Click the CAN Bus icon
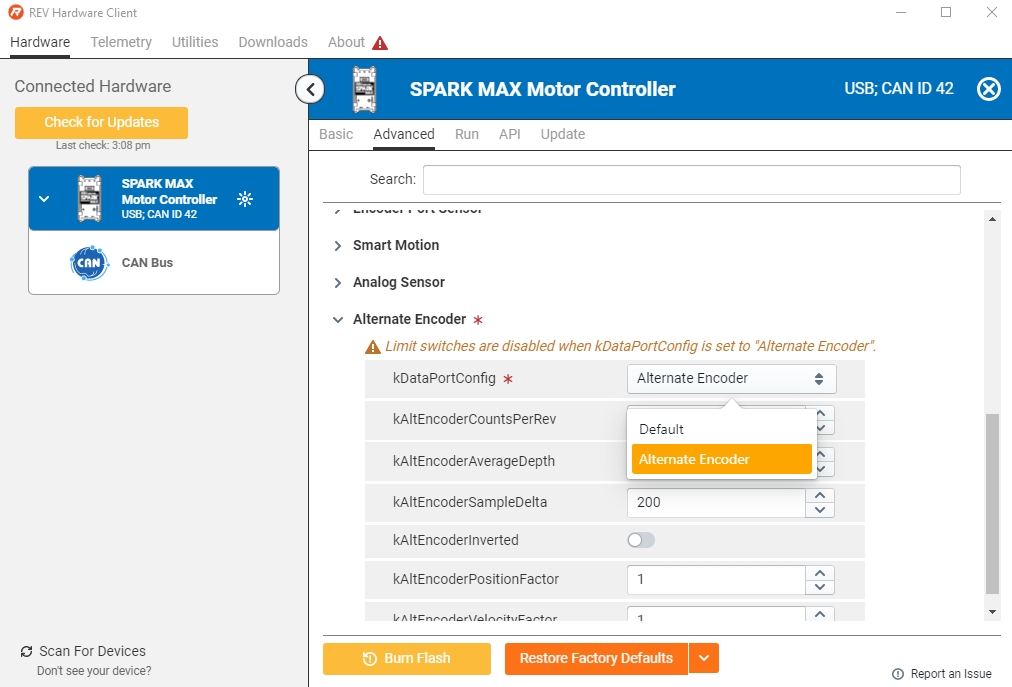1012x687 pixels. click(x=88, y=263)
